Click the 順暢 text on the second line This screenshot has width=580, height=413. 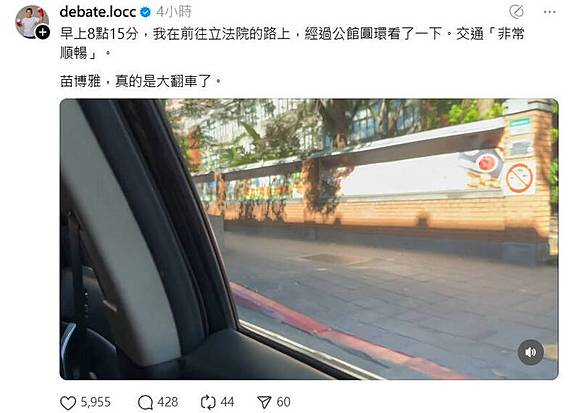(x=74, y=52)
